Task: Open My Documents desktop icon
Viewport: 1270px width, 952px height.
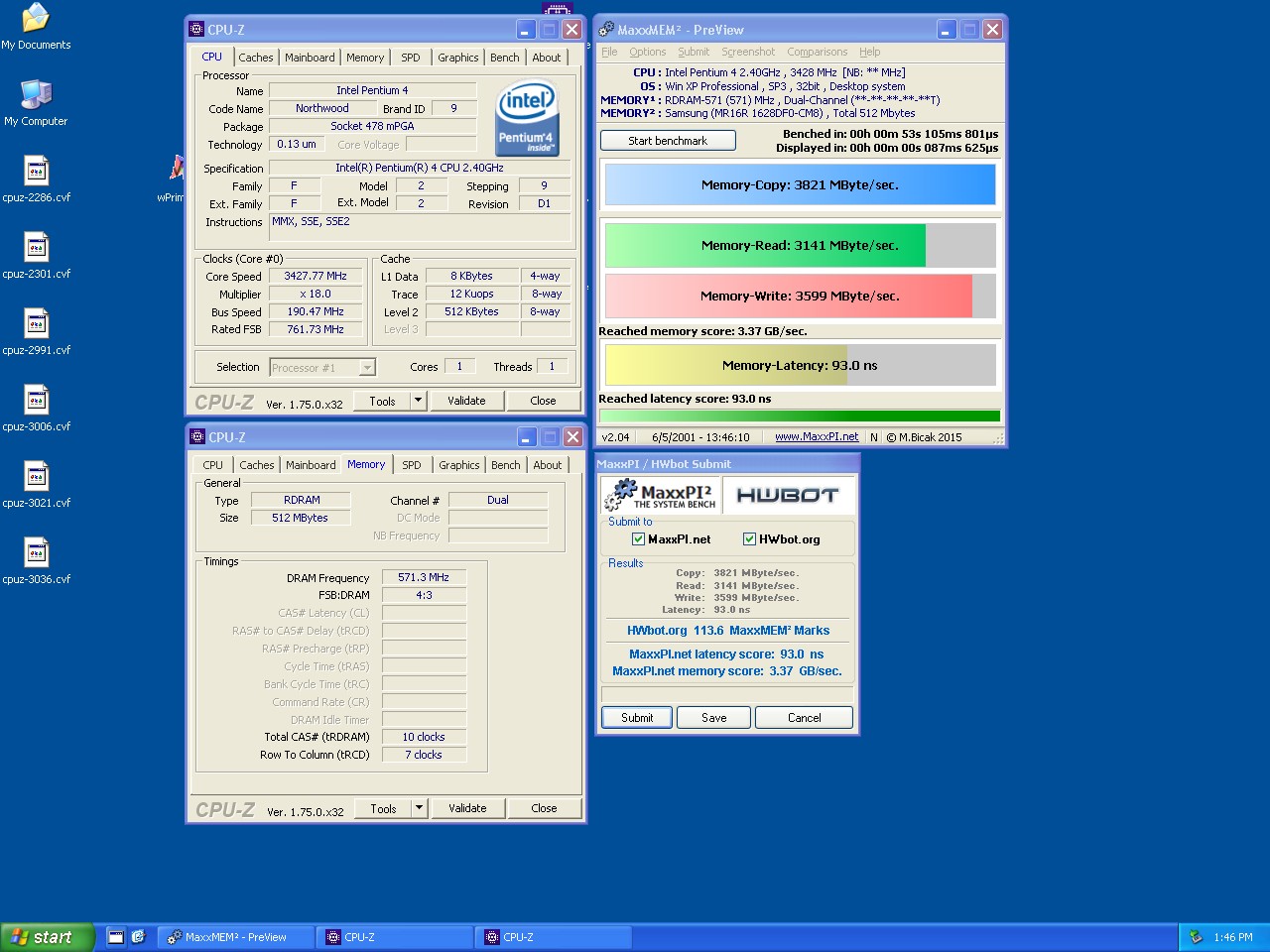Action: [36, 26]
